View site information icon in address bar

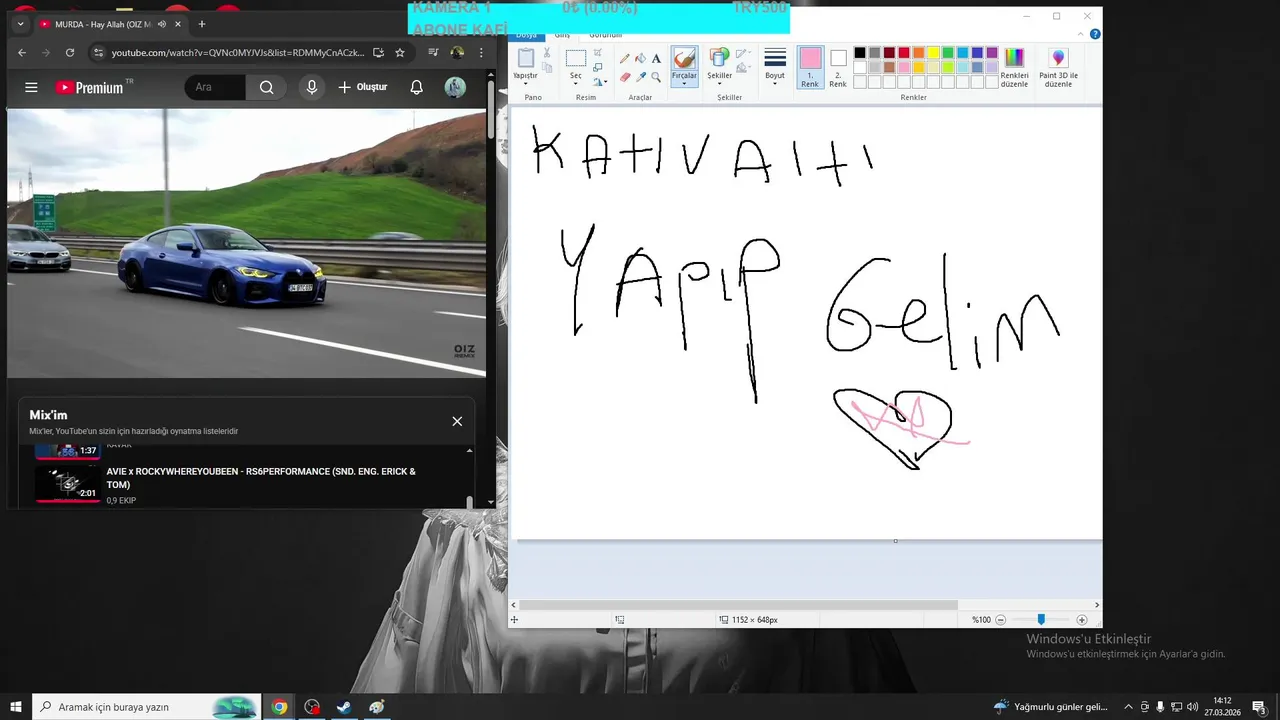97,52
